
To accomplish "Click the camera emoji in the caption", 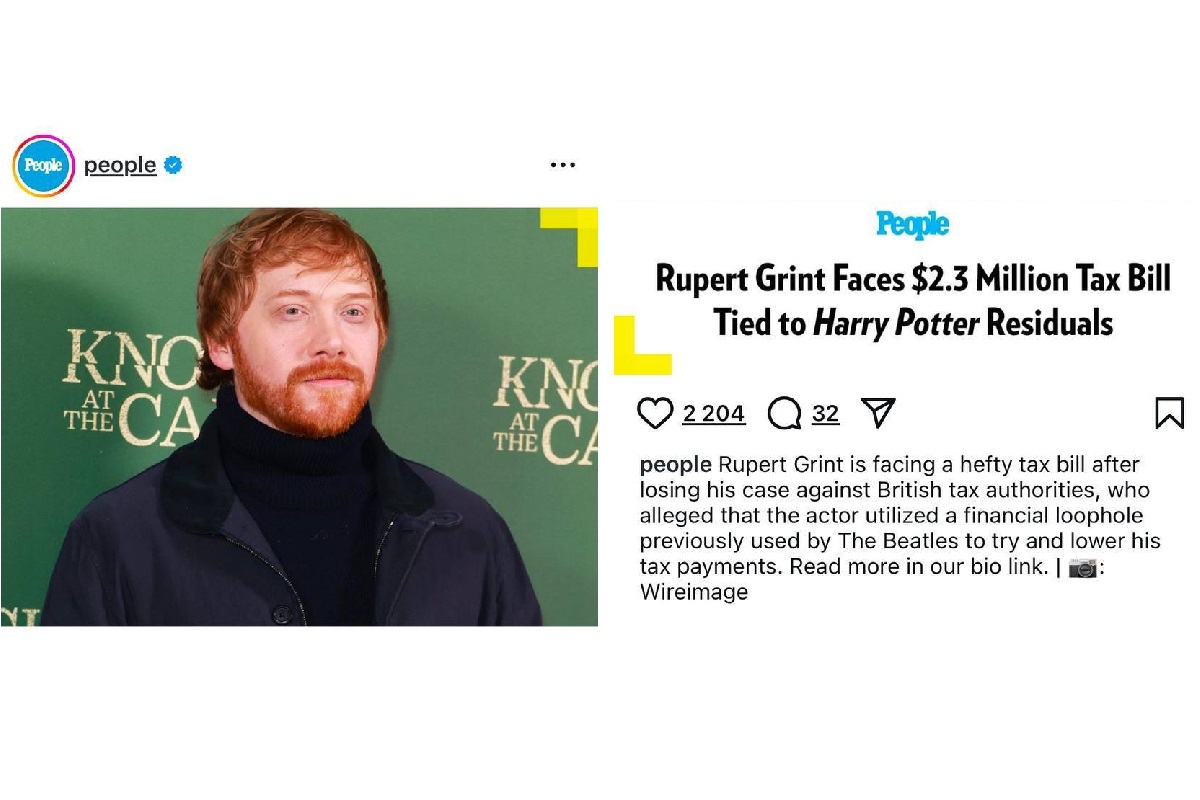I will pyautogui.click(x=1083, y=568).
